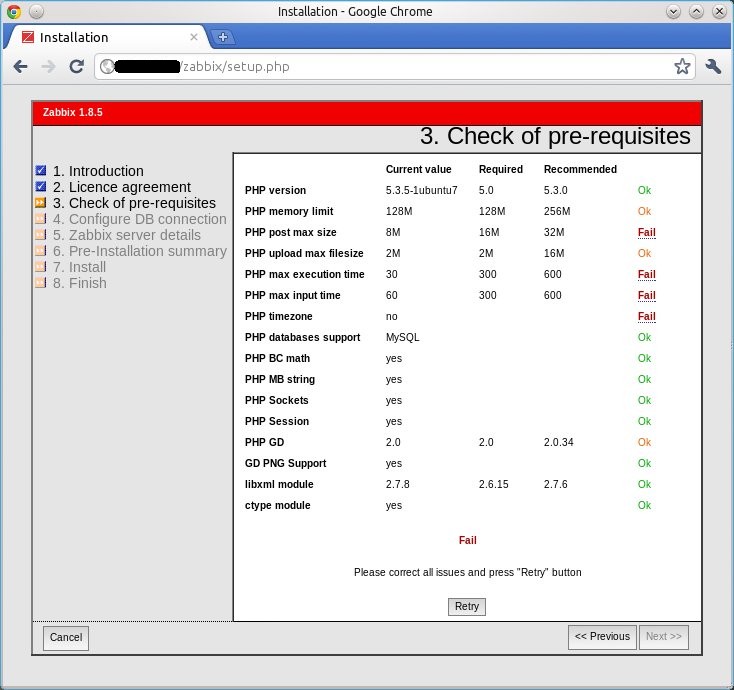Click 'ctype module' row label
The image size is (734, 690).
[x=278, y=506]
